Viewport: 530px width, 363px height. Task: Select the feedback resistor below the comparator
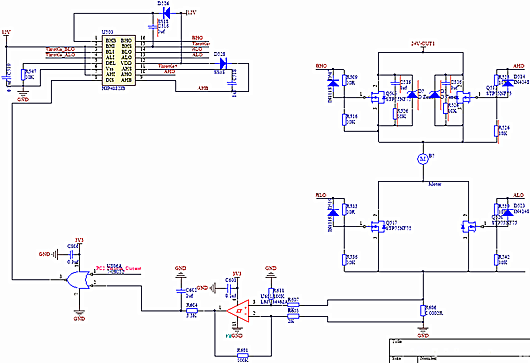click(x=242, y=356)
